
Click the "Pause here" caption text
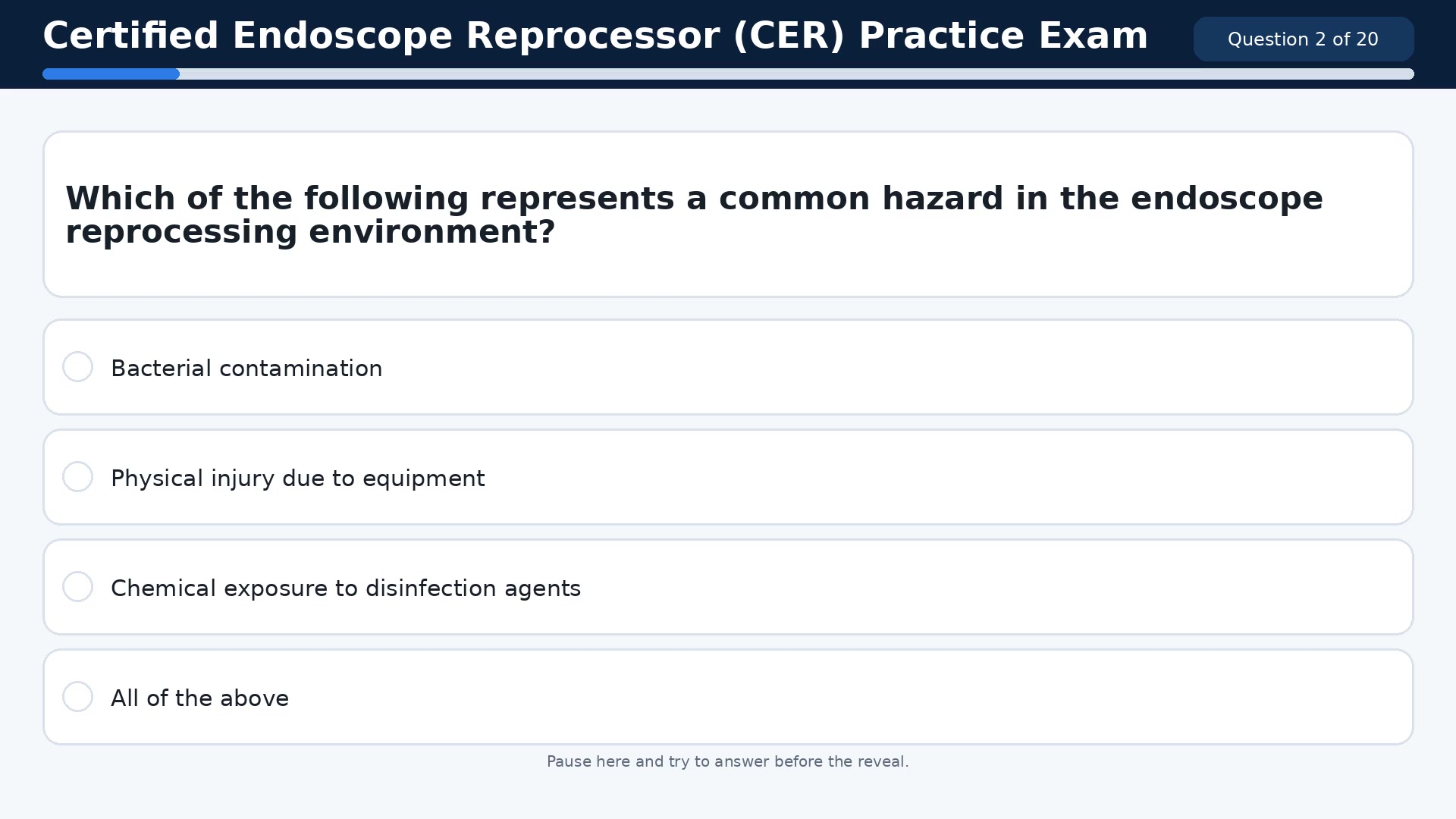(728, 761)
